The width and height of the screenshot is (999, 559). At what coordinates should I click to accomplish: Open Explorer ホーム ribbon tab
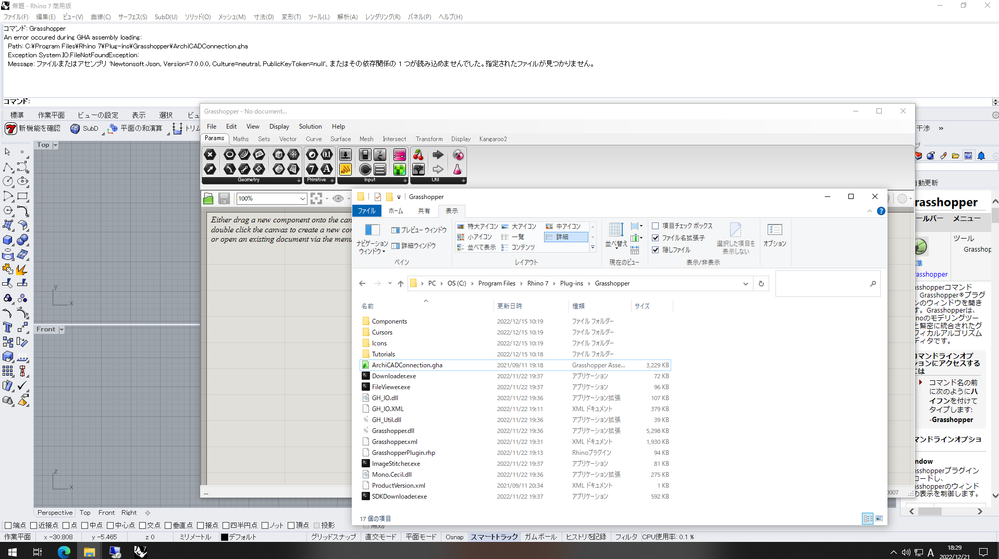pyautogui.click(x=396, y=211)
